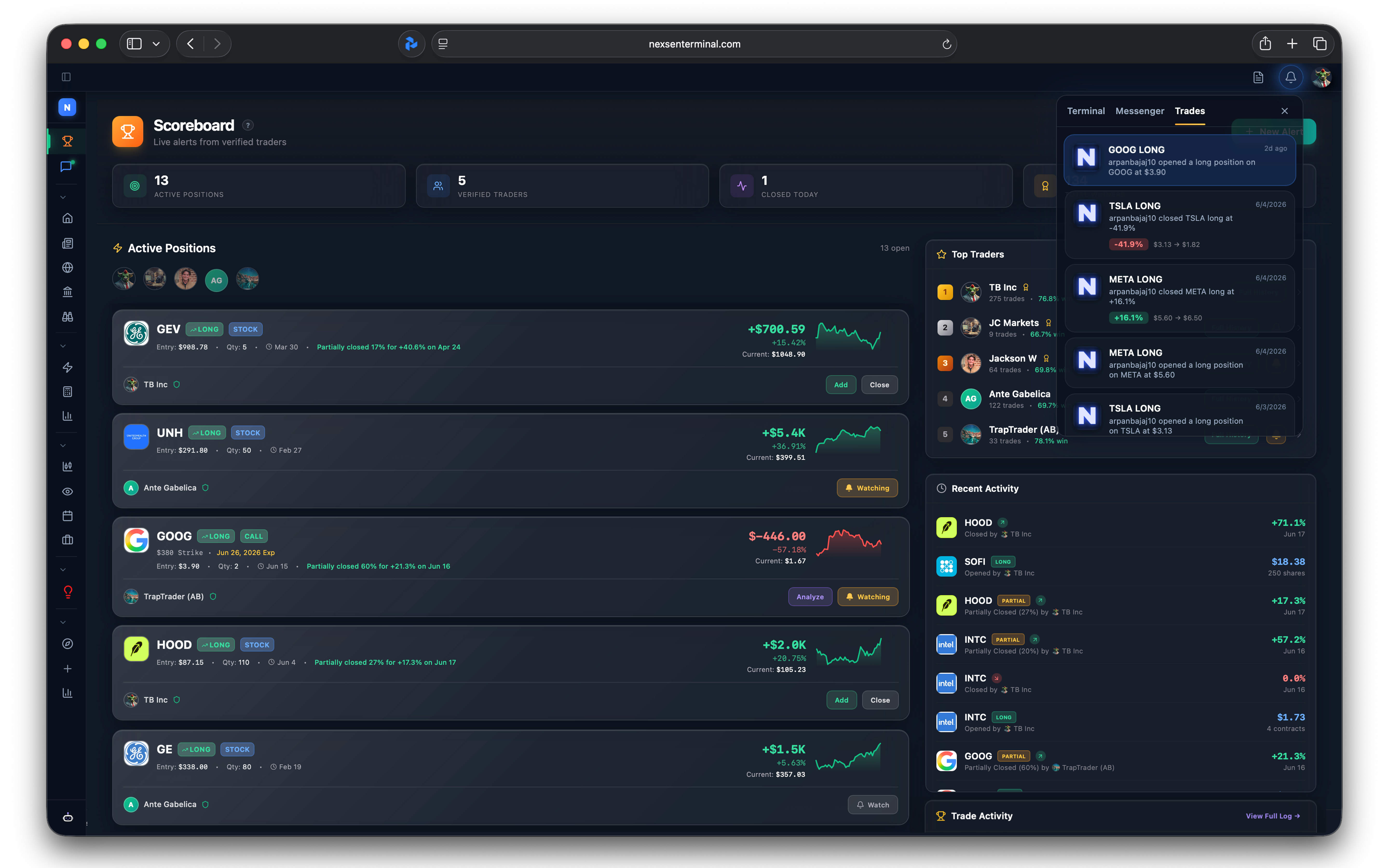Go forward in browser history
The image size is (1389, 868).
pyautogui.click(x=217, y=44)
